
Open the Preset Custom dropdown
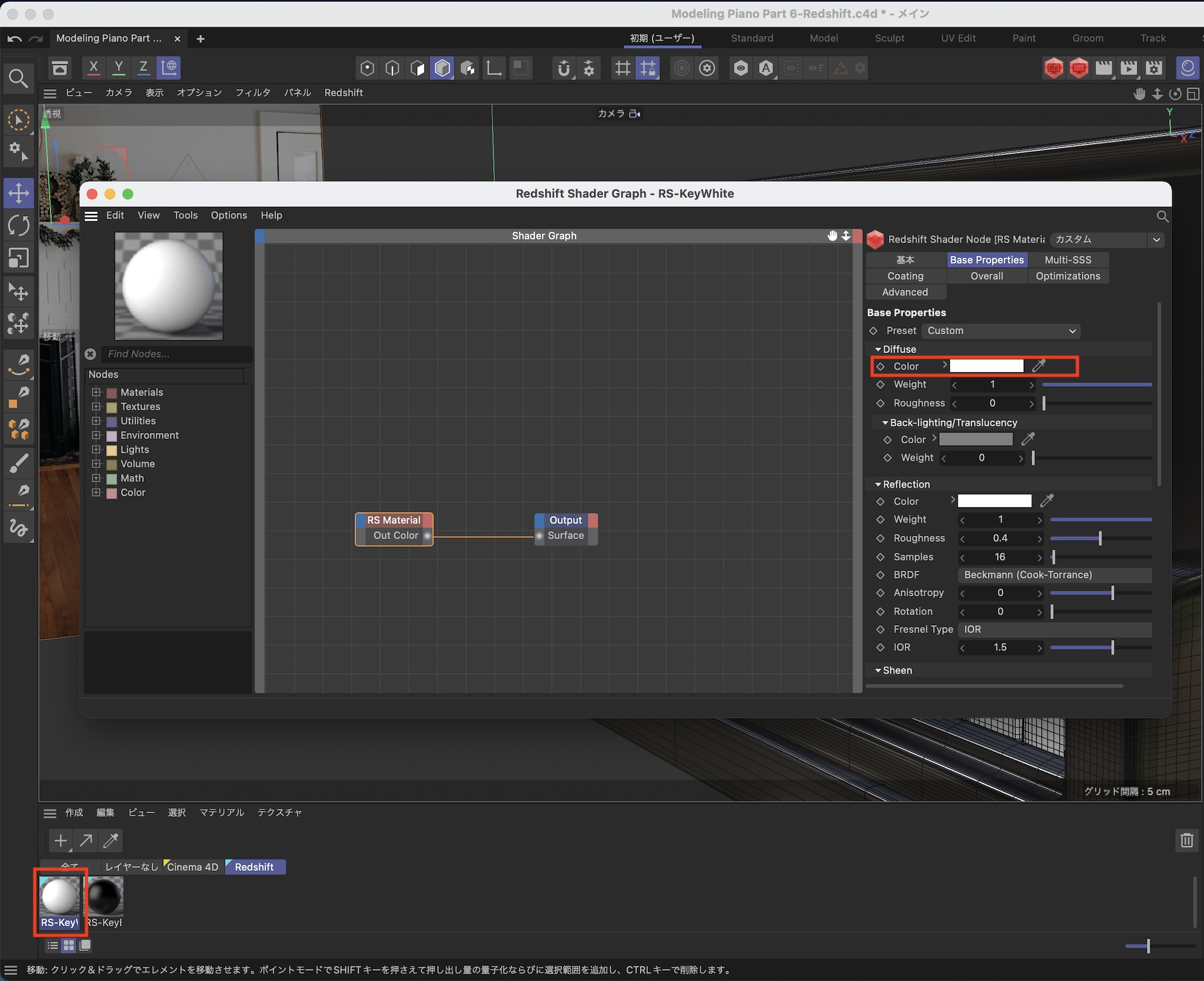click(x=1001, y=331)
